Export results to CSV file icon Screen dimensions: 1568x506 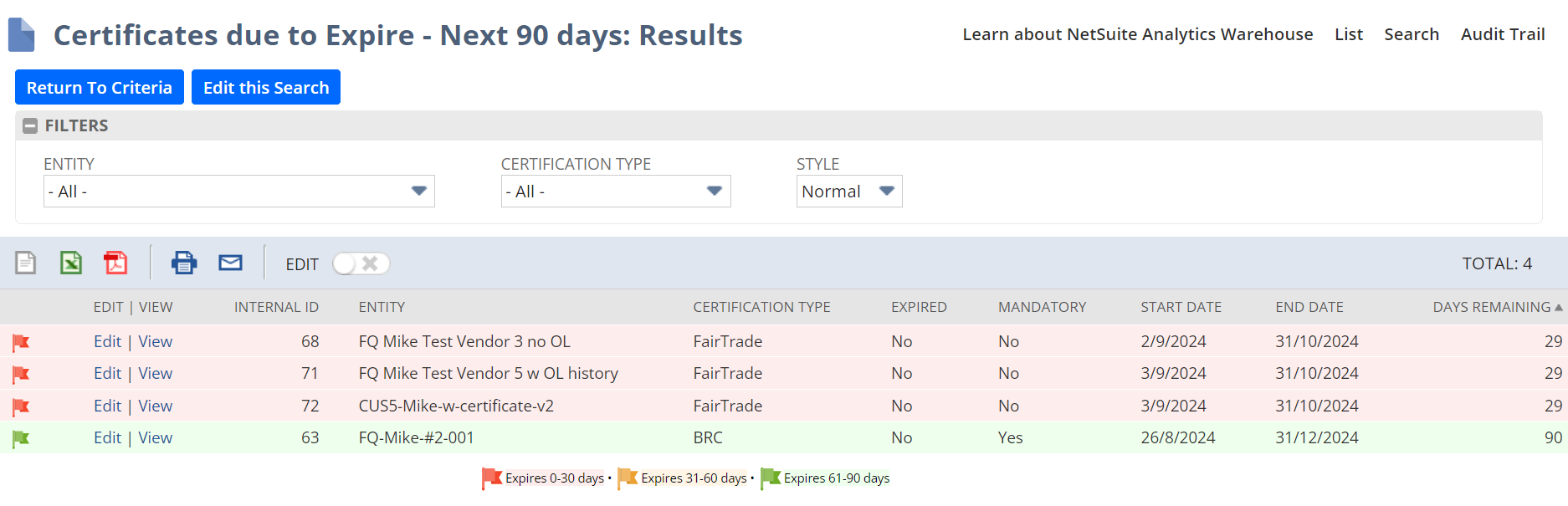(x=26, y=263)
